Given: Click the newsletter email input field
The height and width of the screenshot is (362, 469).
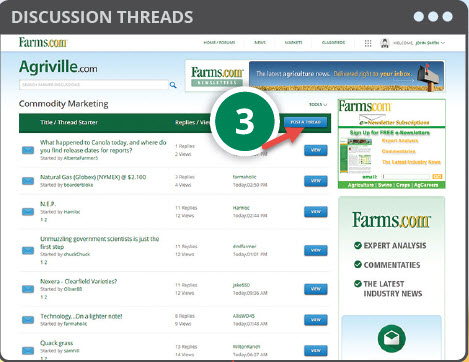Looking at the screenshot, I should click(406, 177).
